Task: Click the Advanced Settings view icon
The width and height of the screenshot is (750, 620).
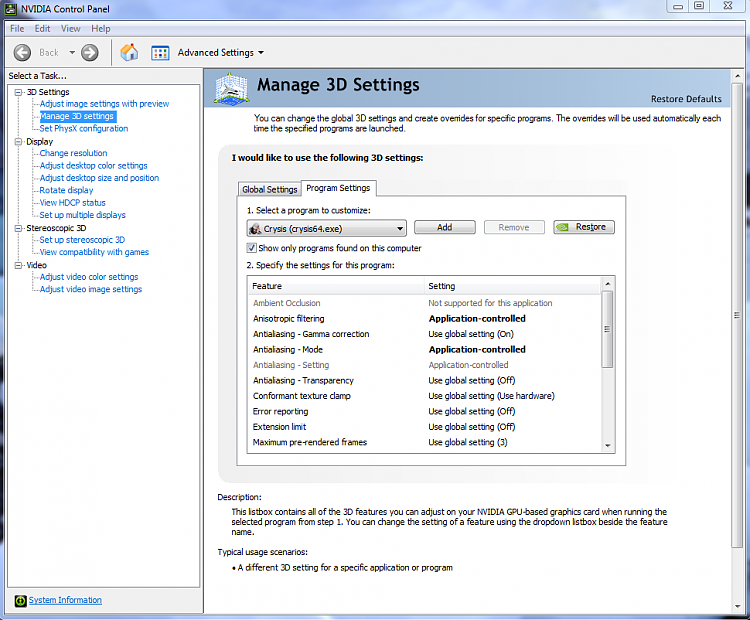Action: 160,53
